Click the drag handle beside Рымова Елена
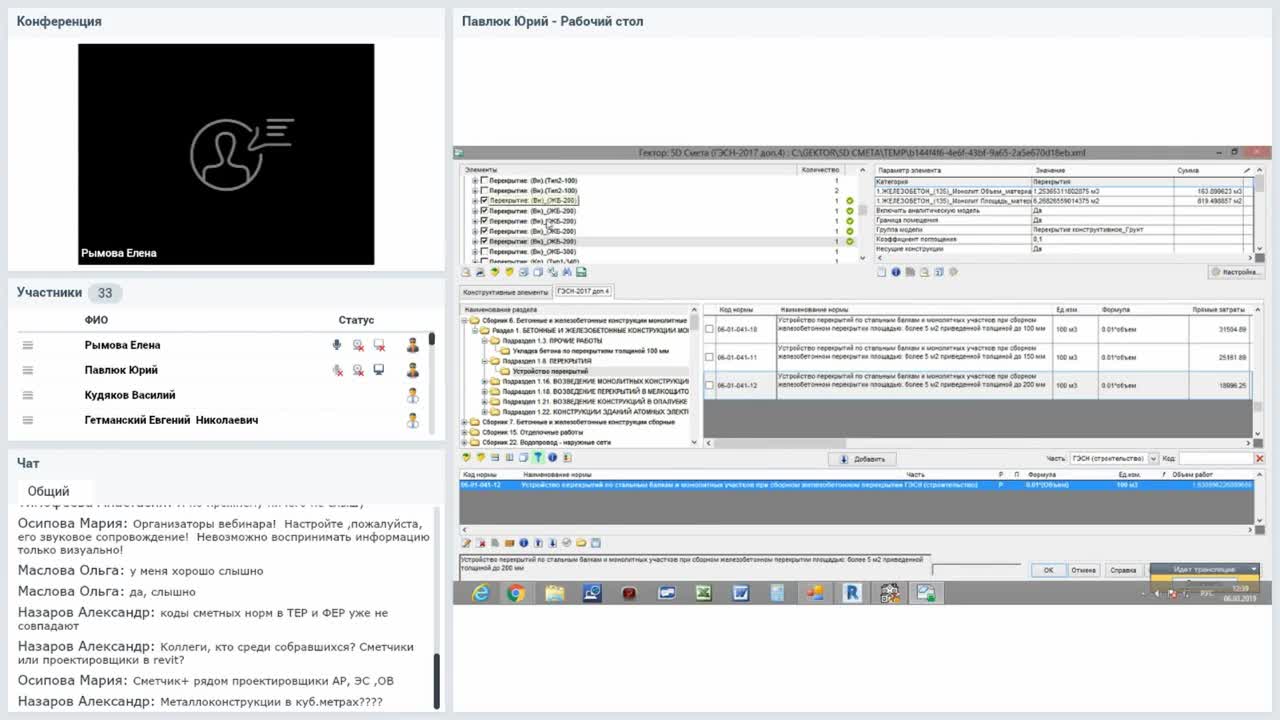This screenshot has height=720, width=1280. click(x=28, y=345)
